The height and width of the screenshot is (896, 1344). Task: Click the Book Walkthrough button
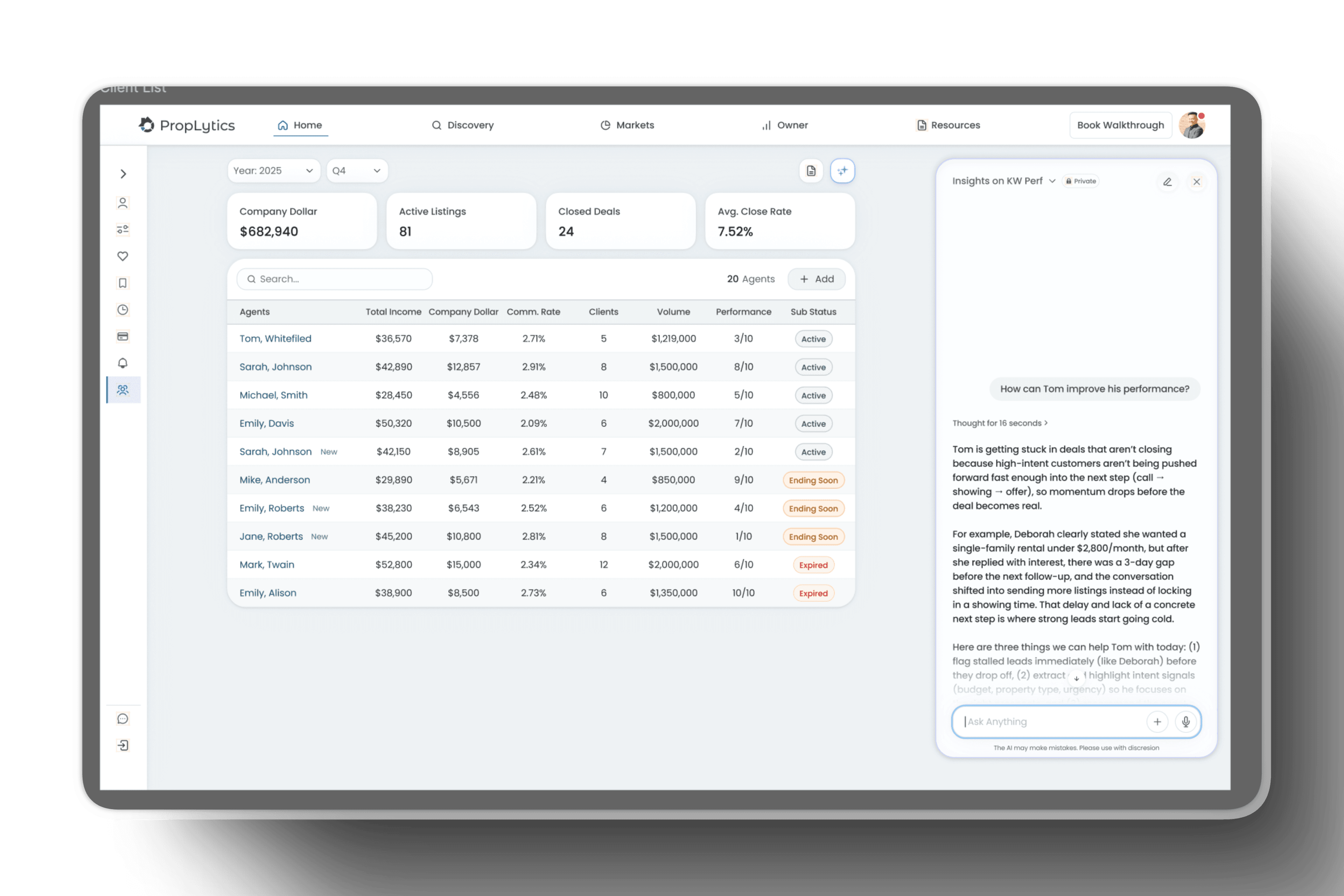point(1120,125)
